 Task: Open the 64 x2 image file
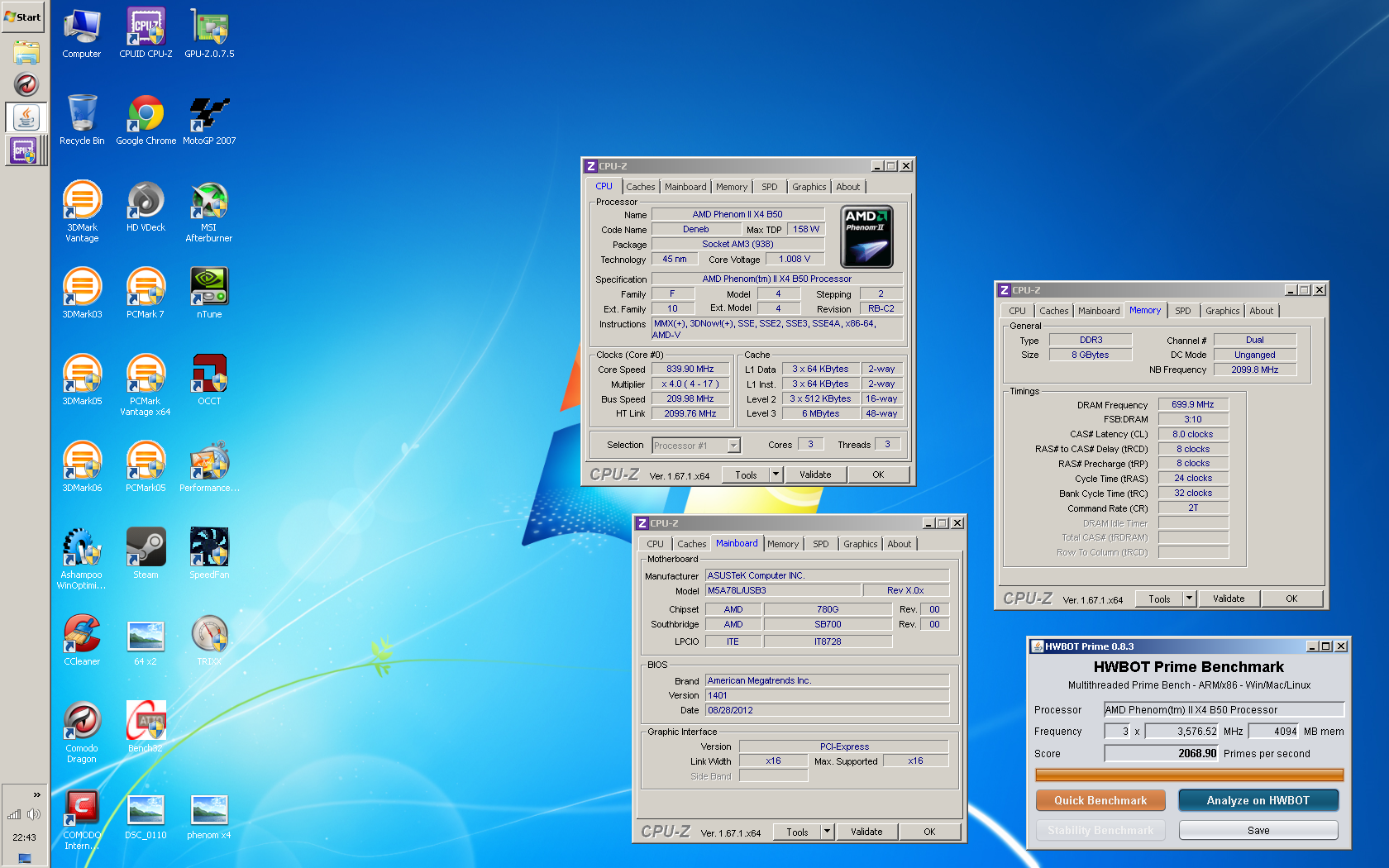point(146,641)
